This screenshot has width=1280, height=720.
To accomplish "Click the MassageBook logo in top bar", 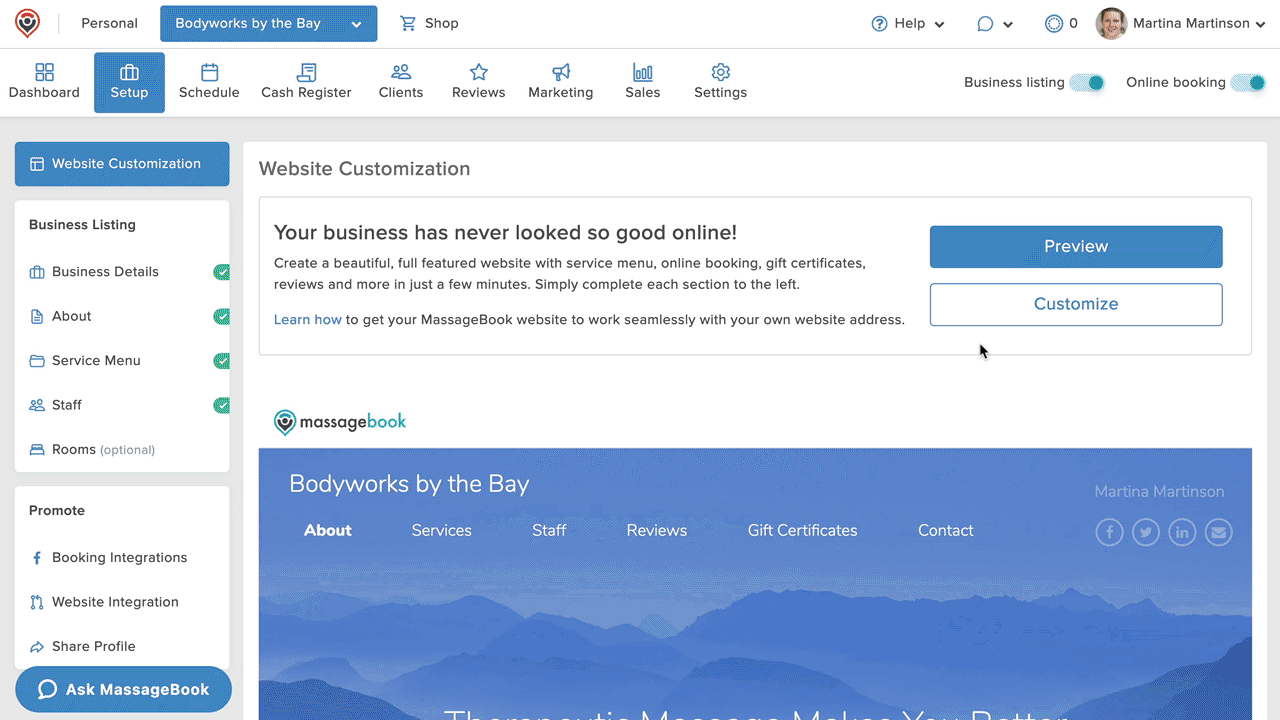I will (x=28, y=23).
